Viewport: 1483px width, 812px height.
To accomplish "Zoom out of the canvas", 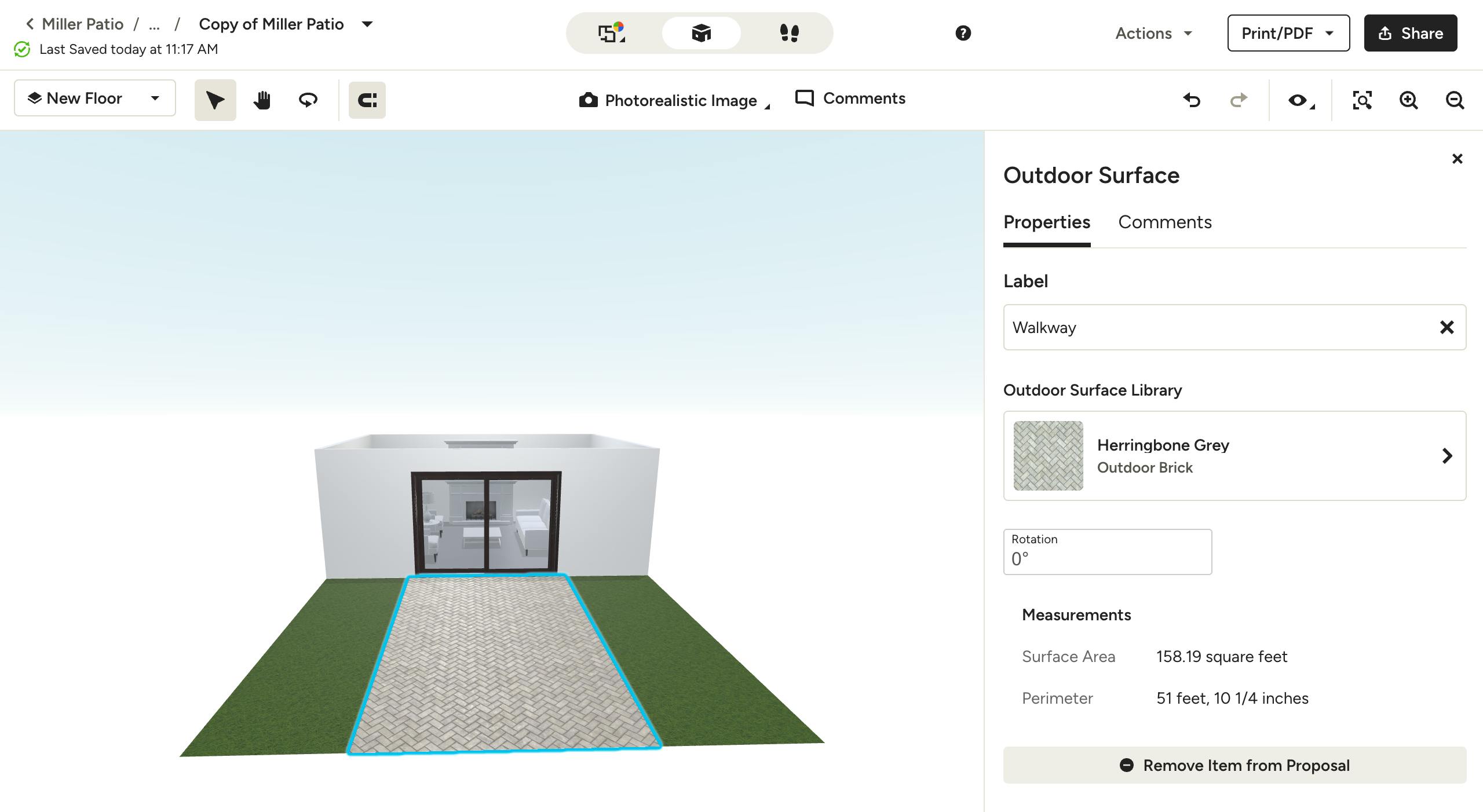I will point(1455,100).
